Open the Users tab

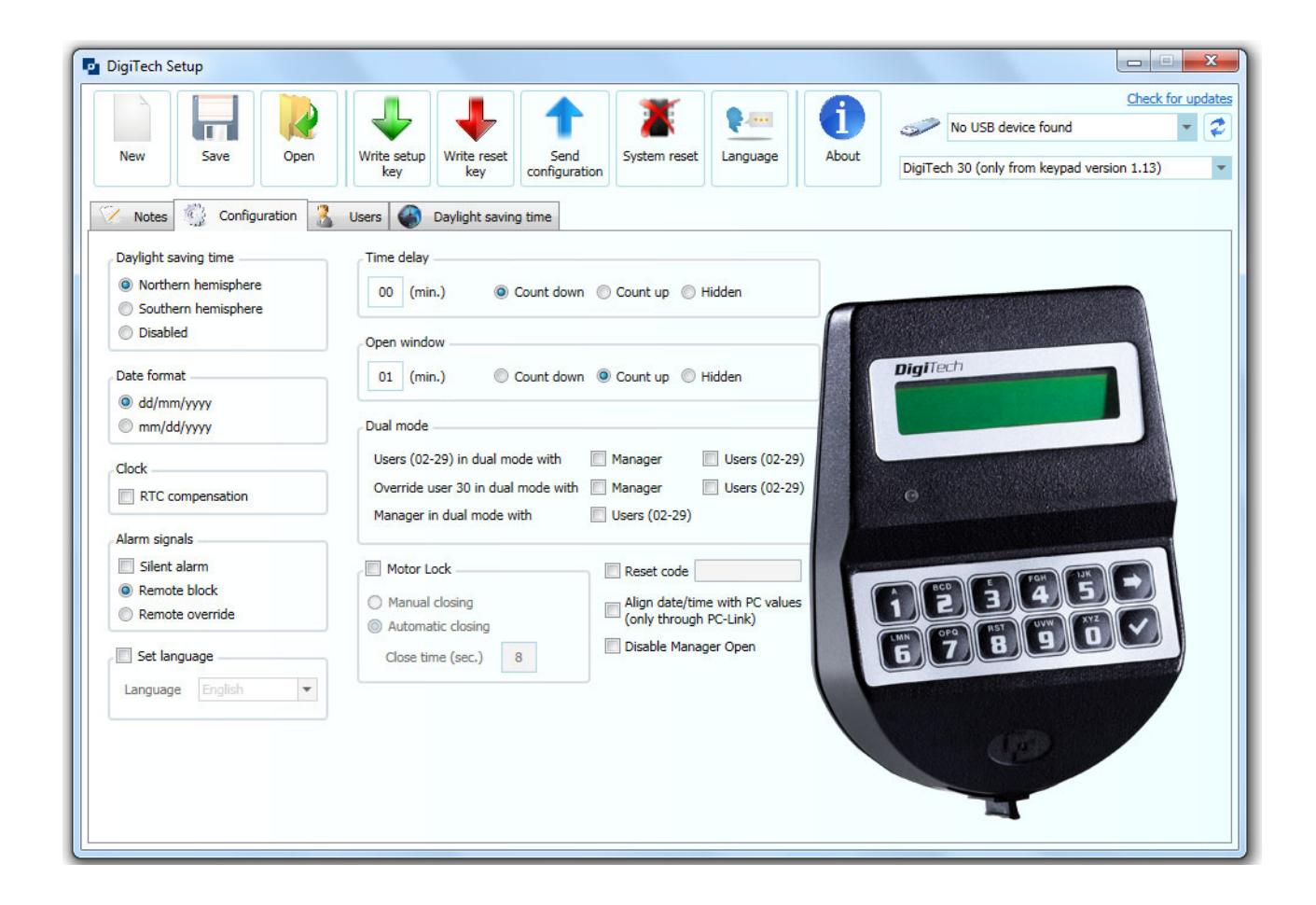click(349, 216)
